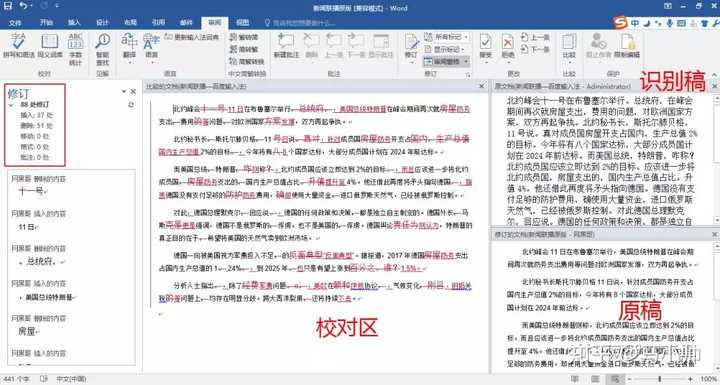
Task: Open Sogou skin shirt icon
Action: pos(704,23)
